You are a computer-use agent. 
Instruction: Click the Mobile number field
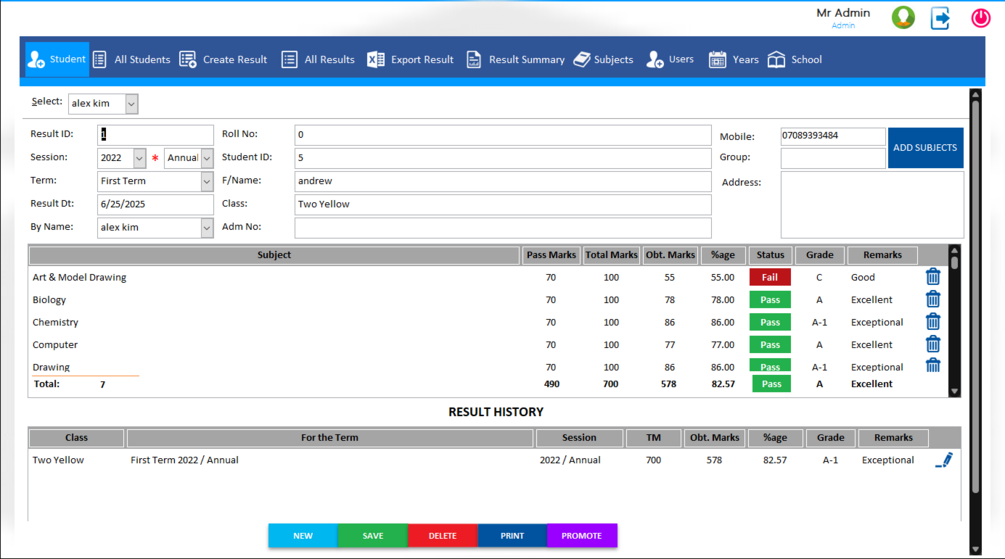point(833,136)
